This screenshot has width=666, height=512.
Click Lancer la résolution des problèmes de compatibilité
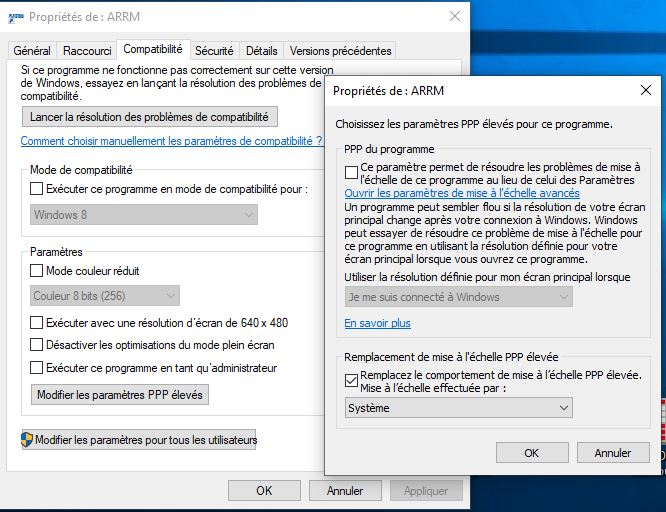pos(149,117)
